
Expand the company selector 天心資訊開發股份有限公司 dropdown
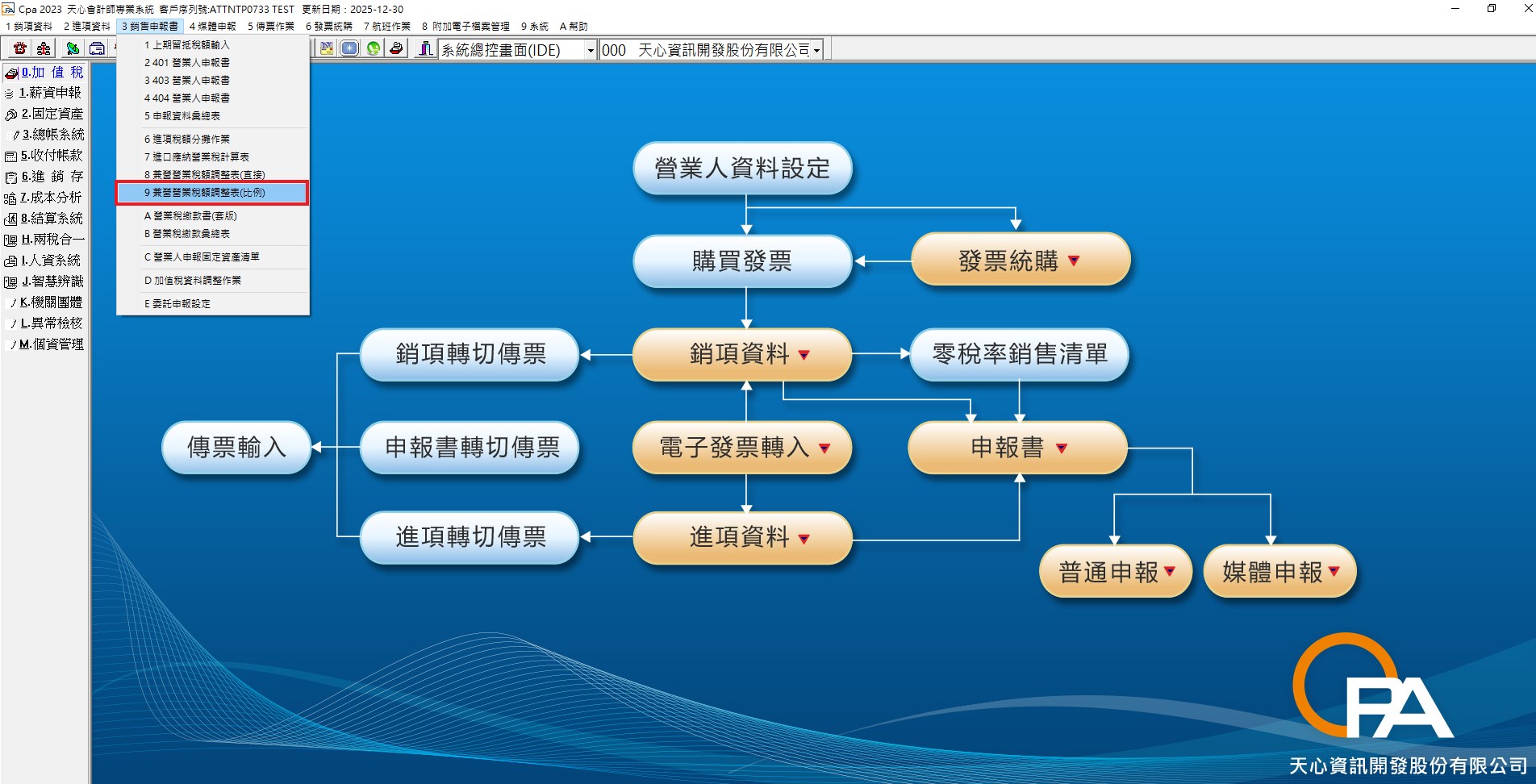point(816,51)
